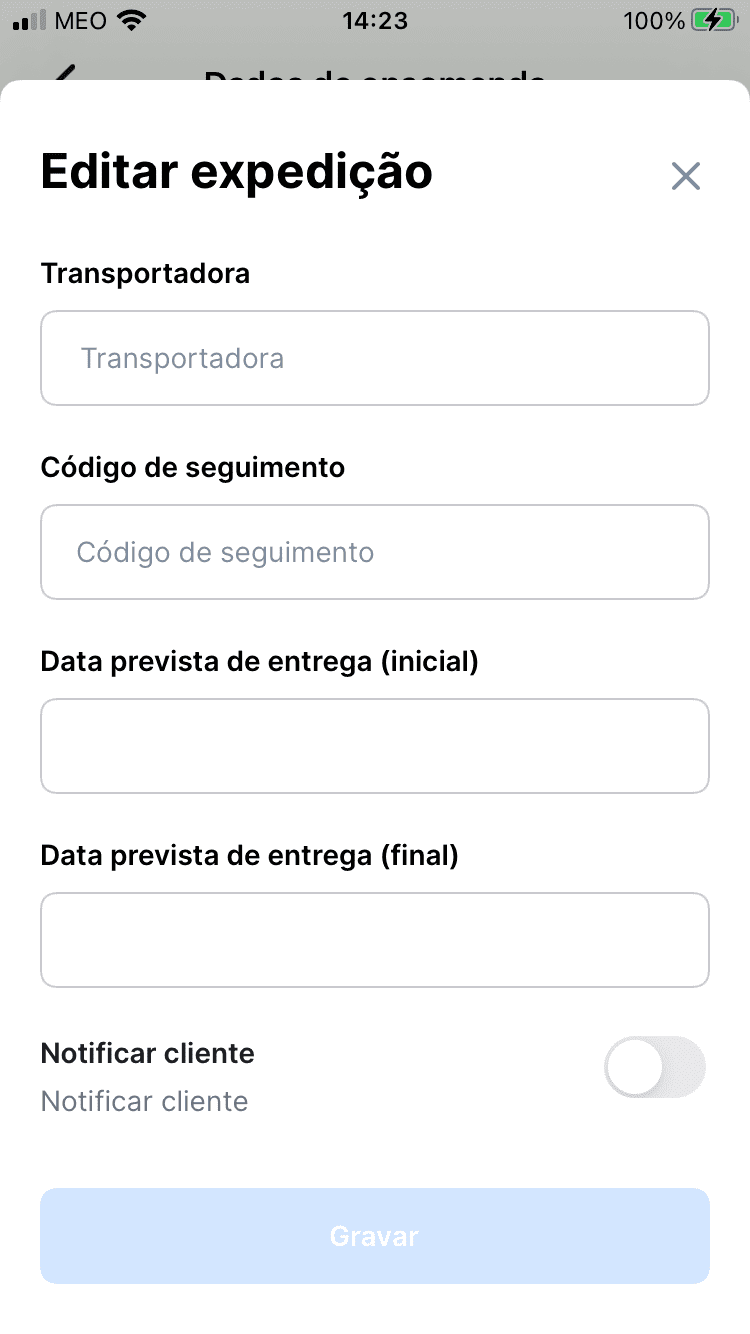Tap the Editar expedição heading

point(237,172)
